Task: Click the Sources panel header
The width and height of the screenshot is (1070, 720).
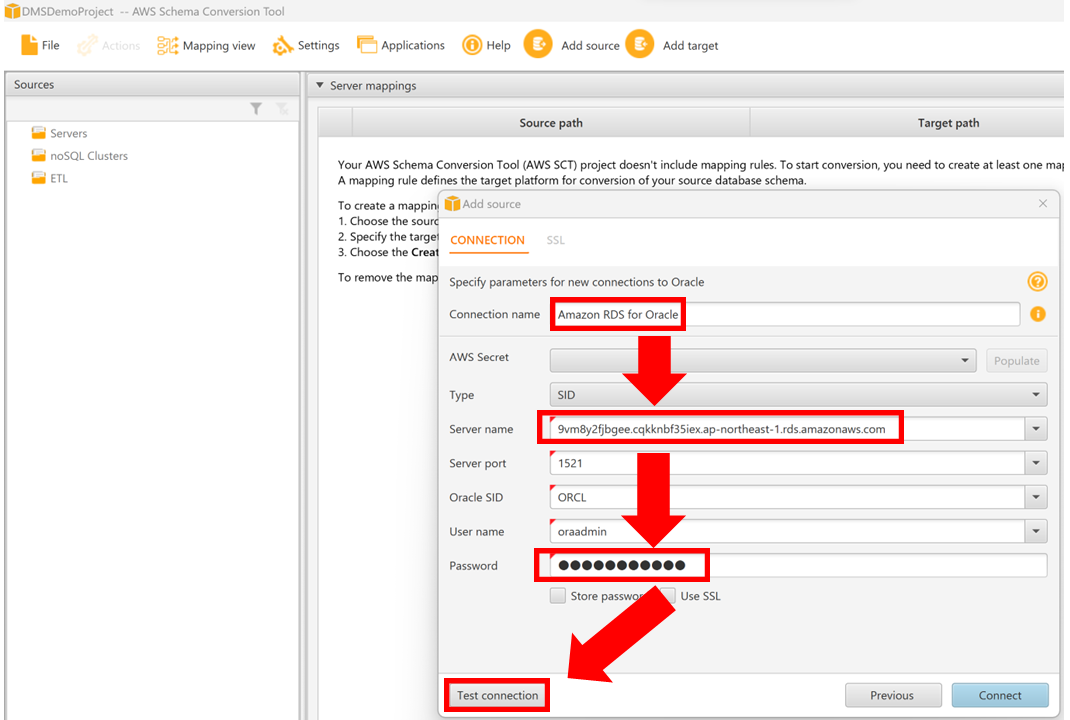Action: pos(152,85)
